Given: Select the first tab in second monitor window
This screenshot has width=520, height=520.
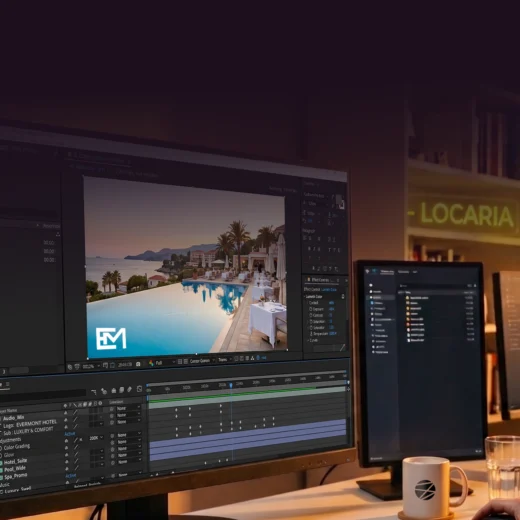Looking at the screenshot, I should pyautogui.click(x=387, y=272).
